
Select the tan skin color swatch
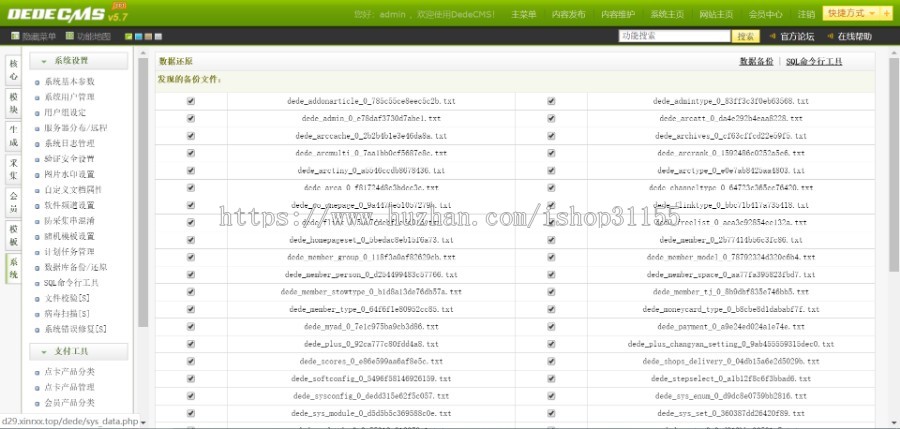149,37
